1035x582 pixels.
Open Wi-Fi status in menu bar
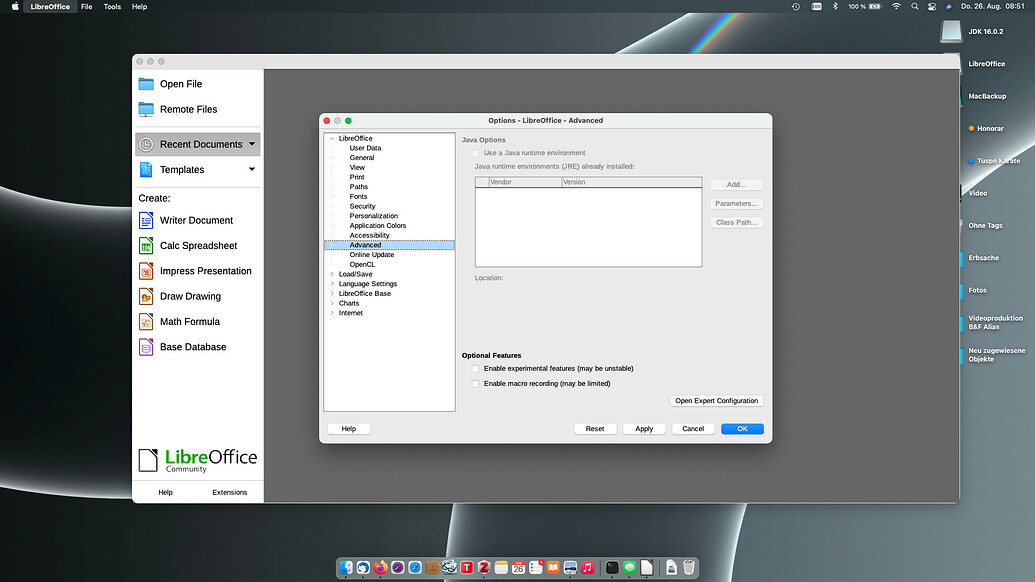(x=896, y=7)
